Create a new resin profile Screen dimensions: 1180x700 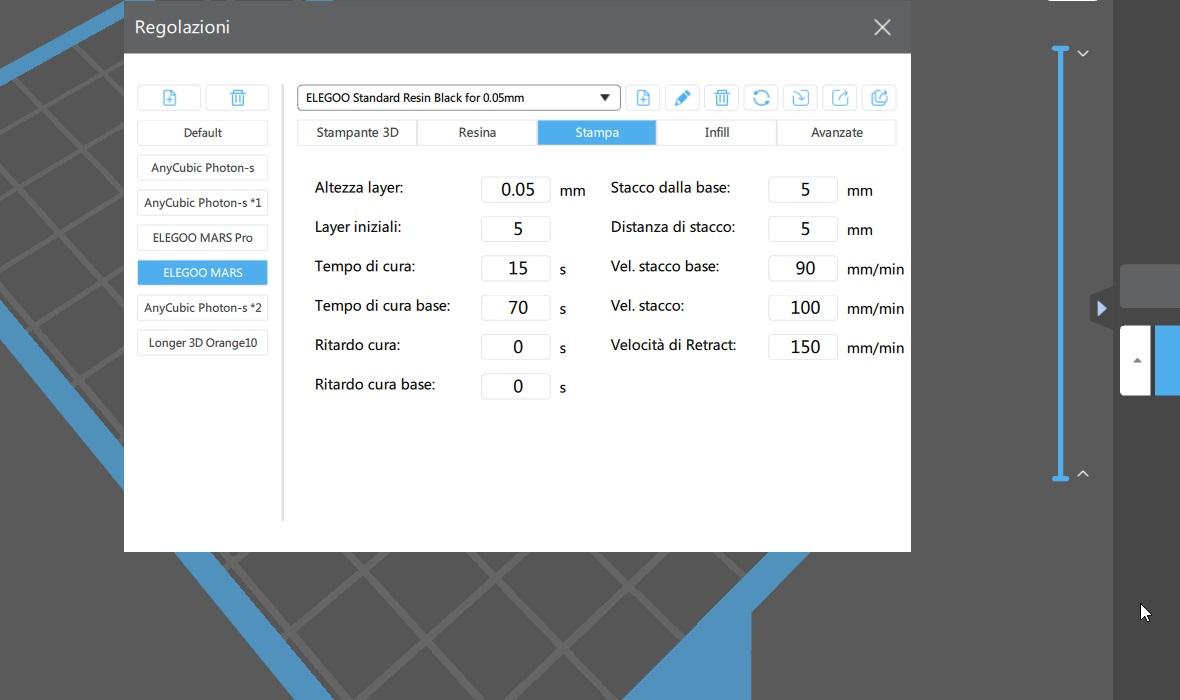(x=643, y=97)
